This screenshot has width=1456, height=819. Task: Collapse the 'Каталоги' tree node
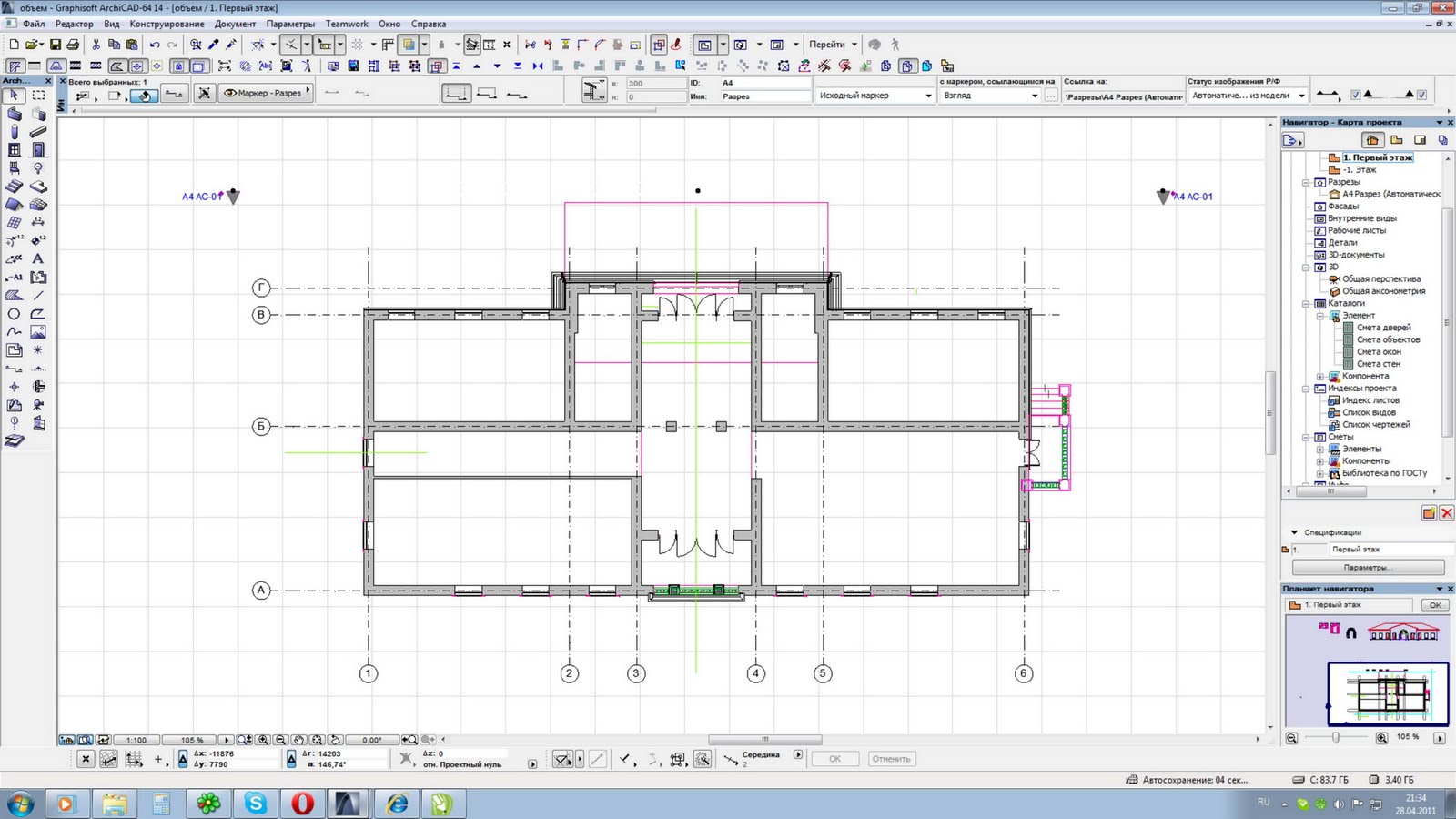pos(1306,303)
